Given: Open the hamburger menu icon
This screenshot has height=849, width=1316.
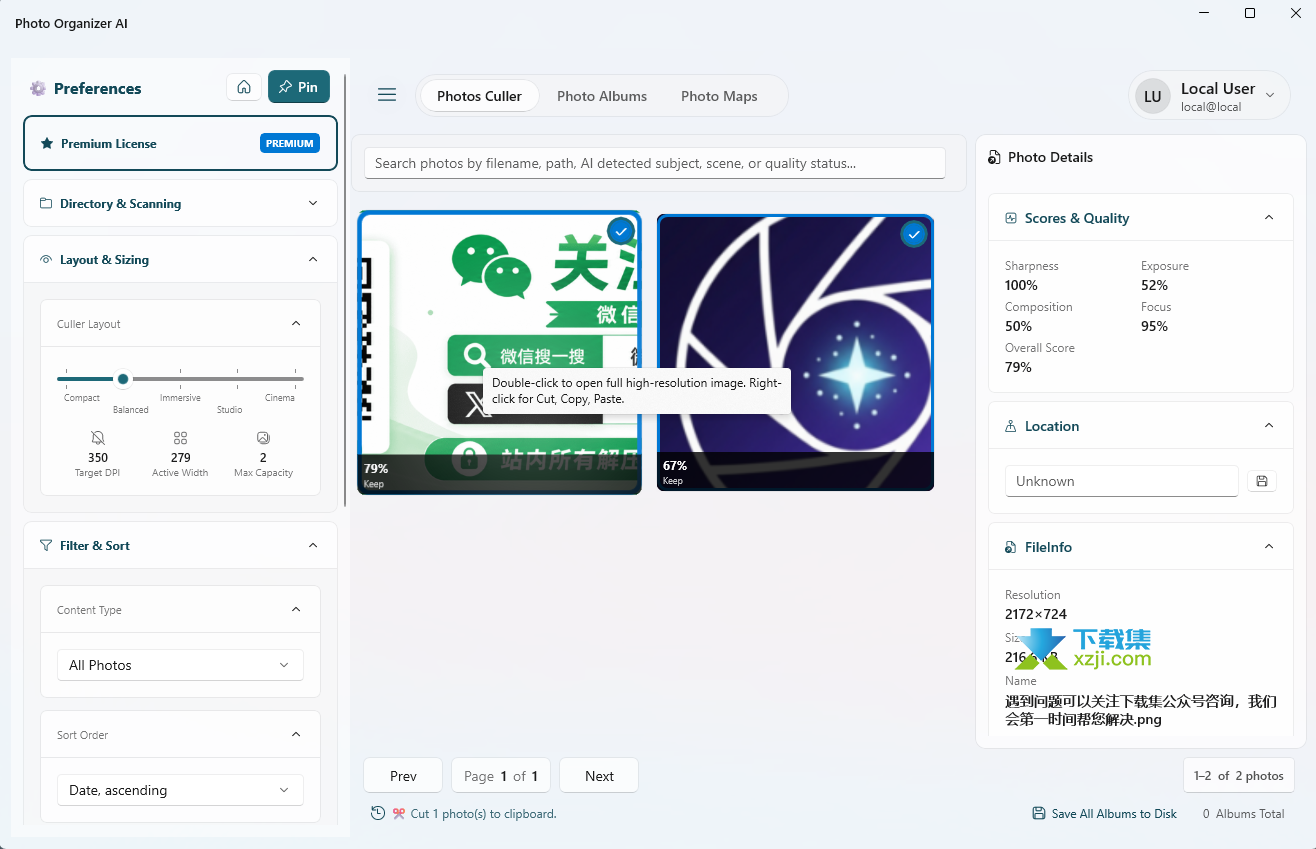Looking at the screenshot, I should click(387, 95).
